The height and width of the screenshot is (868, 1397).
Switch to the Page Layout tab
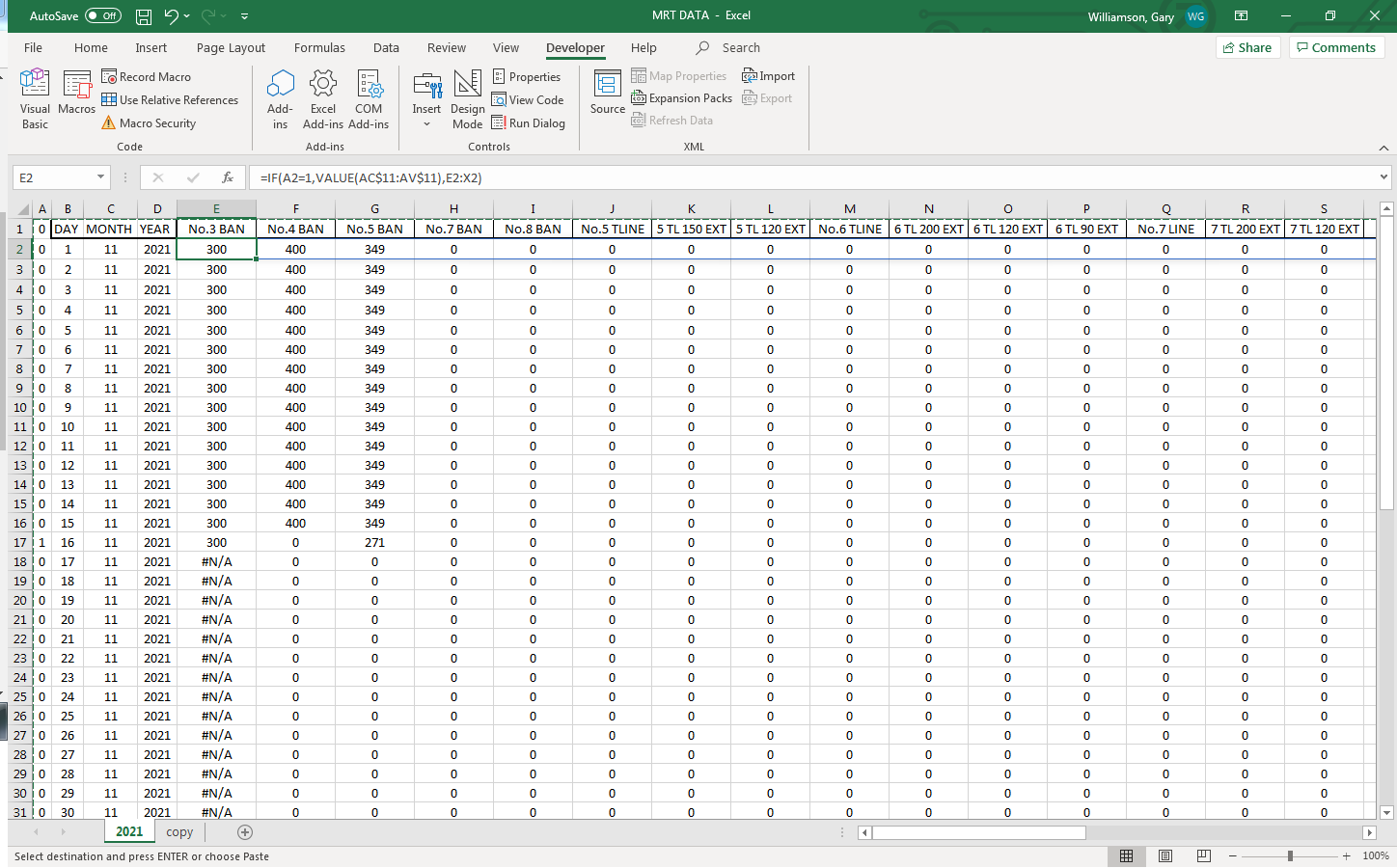tap(231, 47)
